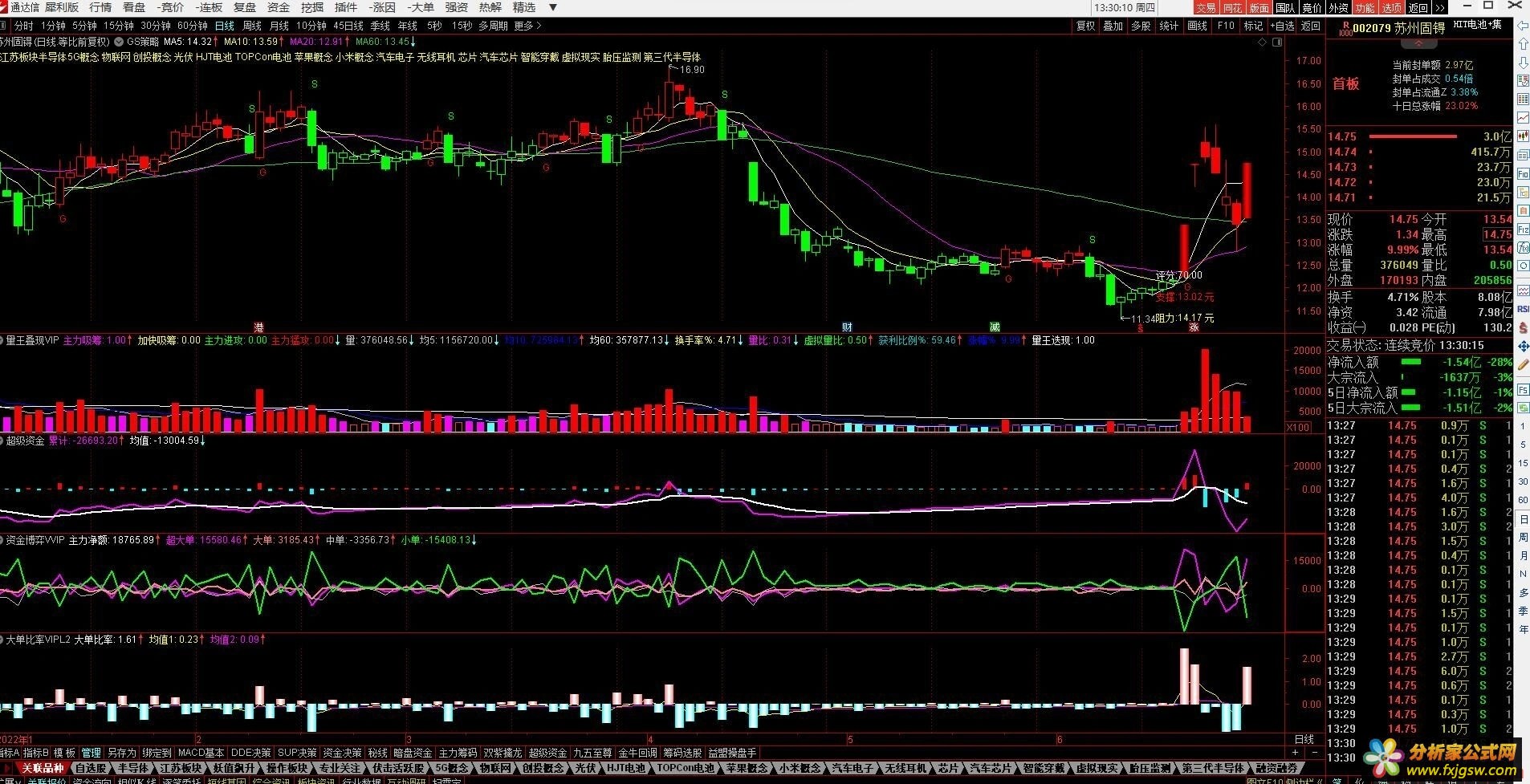Image resolution: width=1530 pixels, height=784 pixels.
Task: Select the pencil drawing tool icon
Action: pos(1524,364)
